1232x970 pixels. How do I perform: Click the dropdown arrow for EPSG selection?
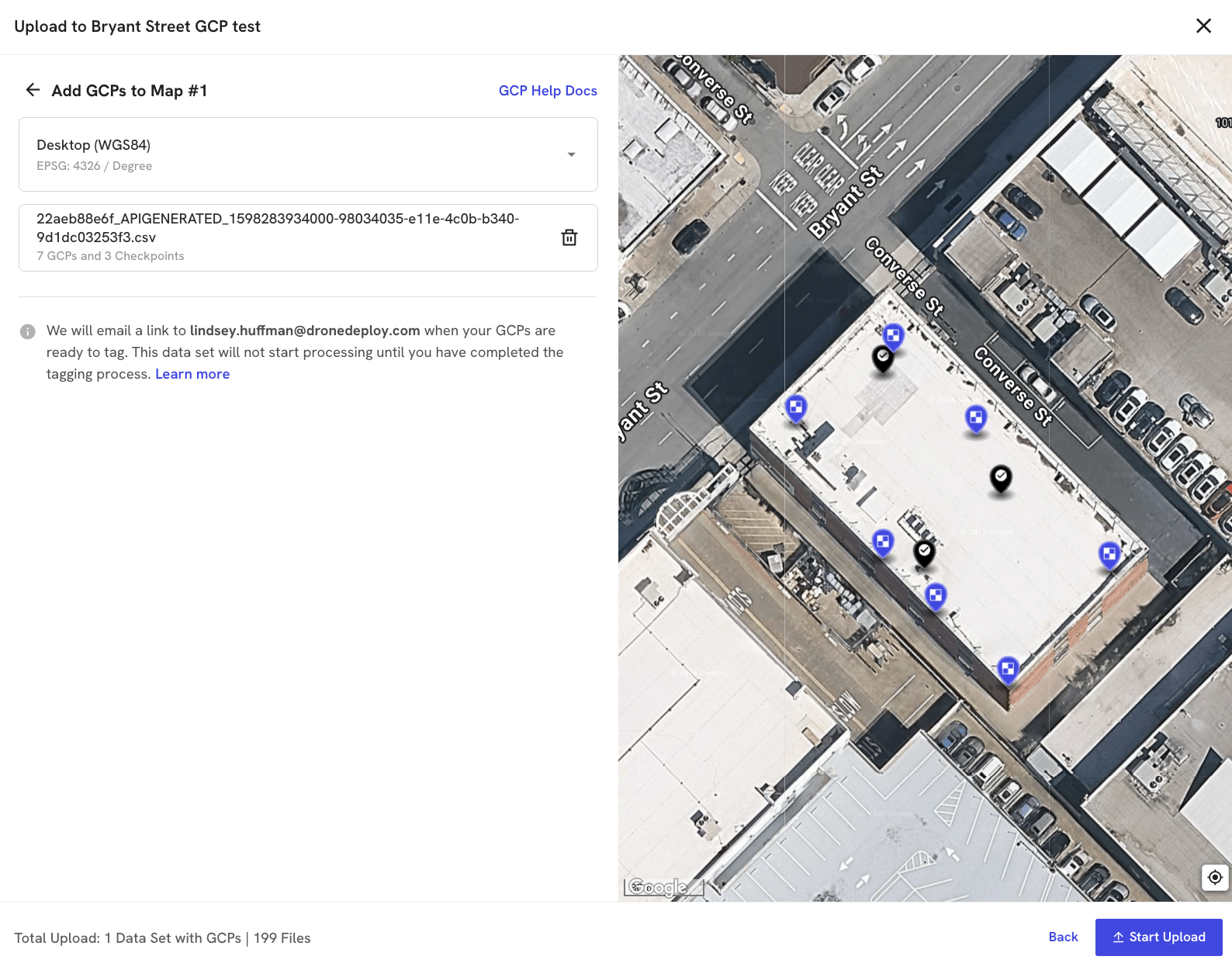[x=571, y=154]
